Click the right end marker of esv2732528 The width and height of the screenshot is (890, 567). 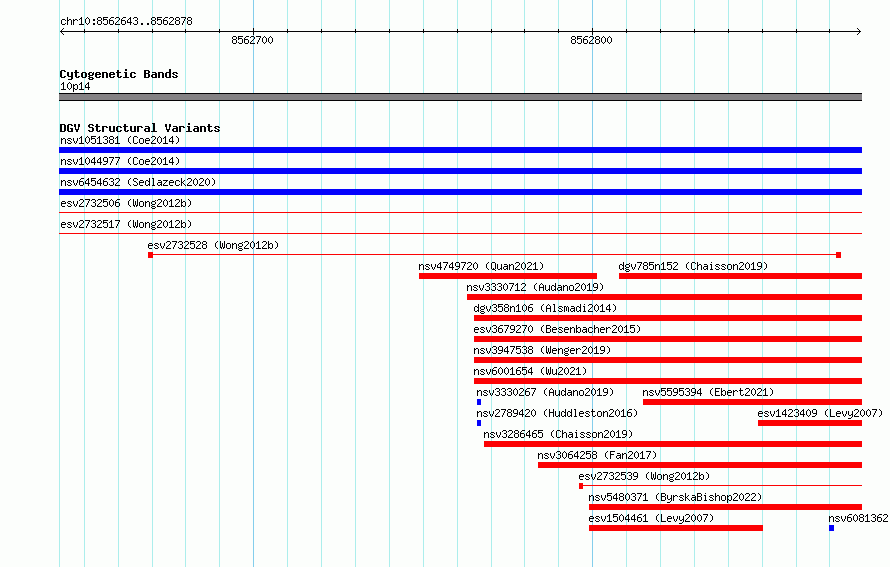(838, 255)
